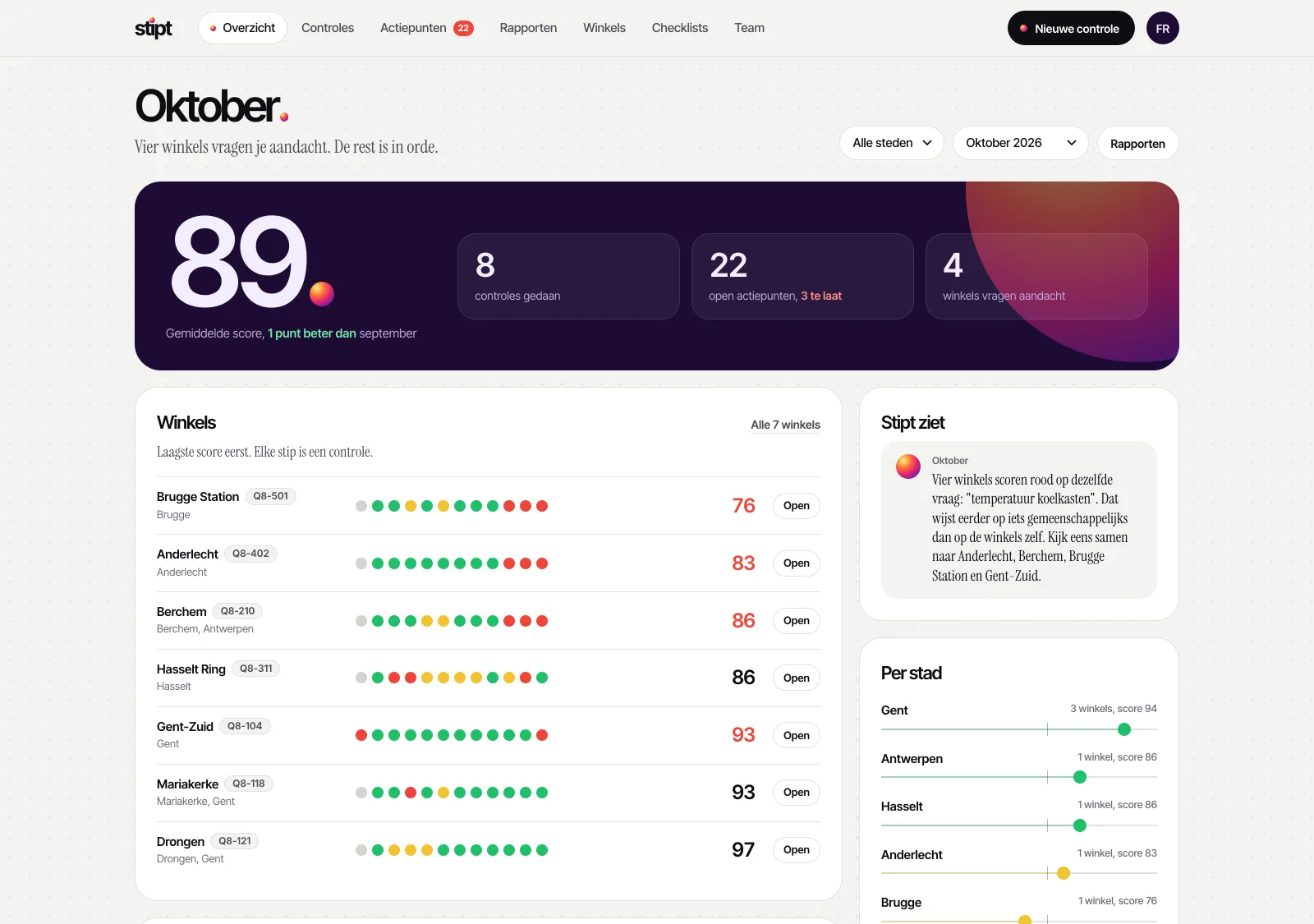The height and width of the screenshot is (924, 1314).
Task: Click the stipt logo
Action: pyautogui.click(x=154, y=28)
